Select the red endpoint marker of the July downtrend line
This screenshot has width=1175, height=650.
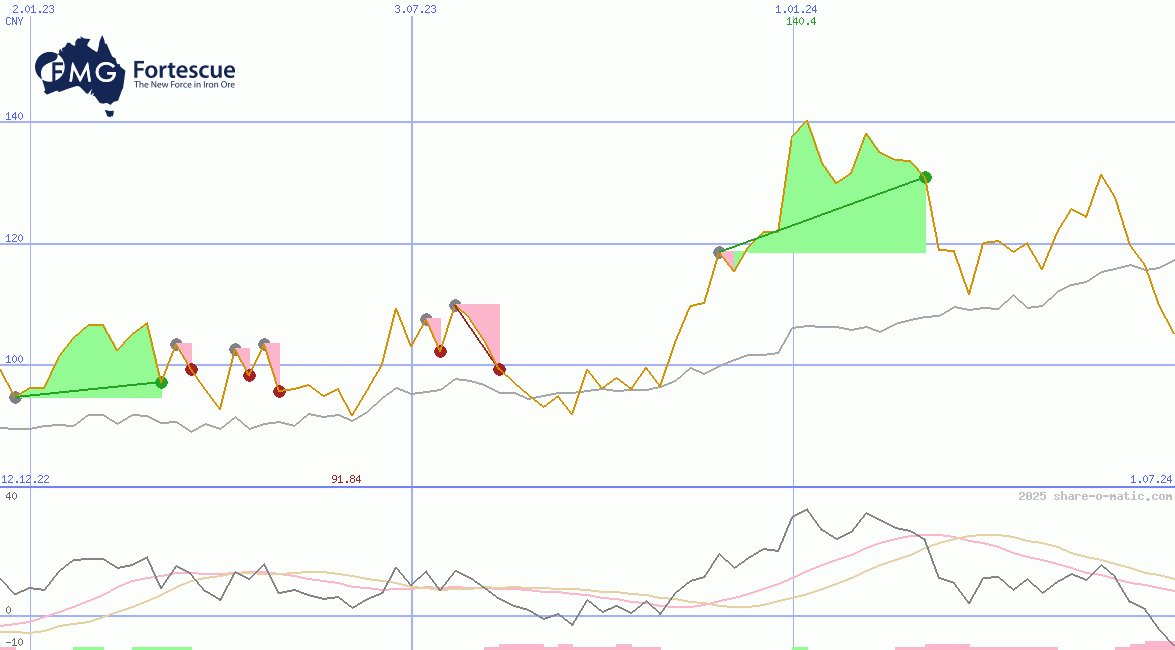pyautogui.click(x=500, y=369)
